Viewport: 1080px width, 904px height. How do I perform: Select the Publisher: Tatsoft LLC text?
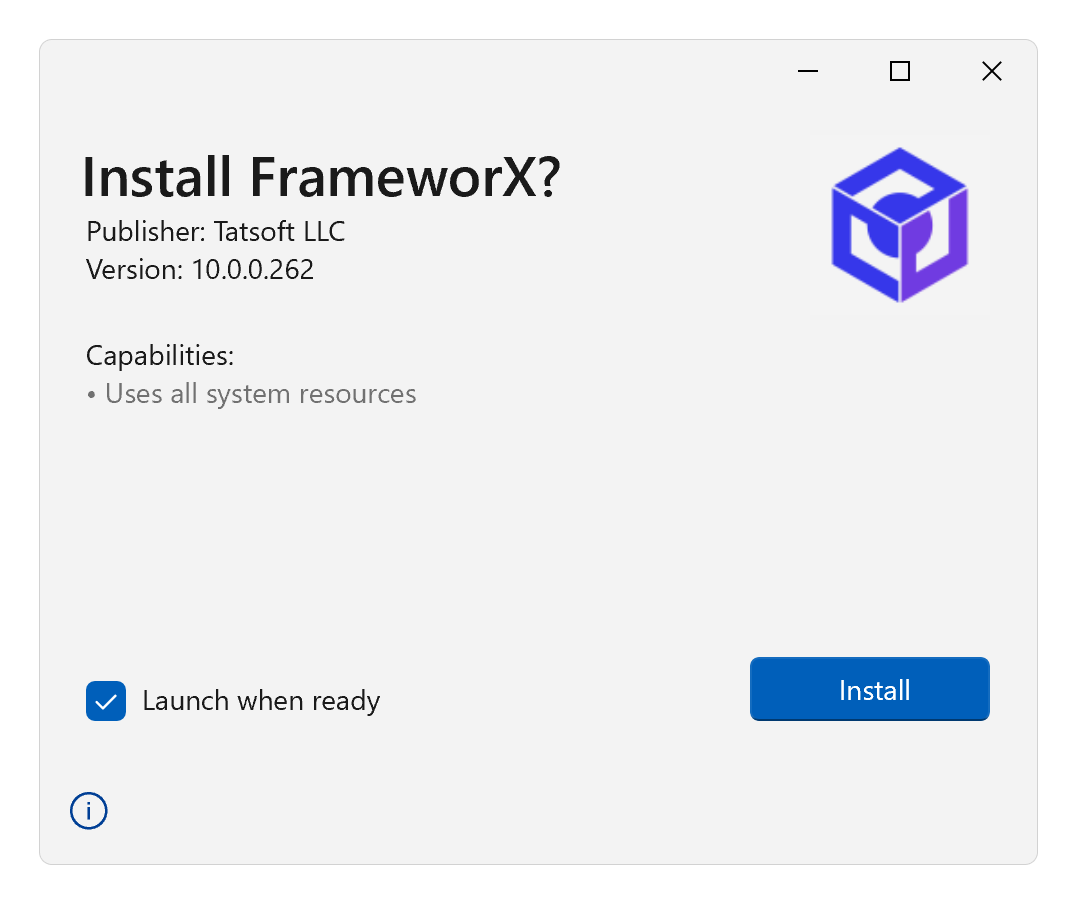tap(216, 232)
